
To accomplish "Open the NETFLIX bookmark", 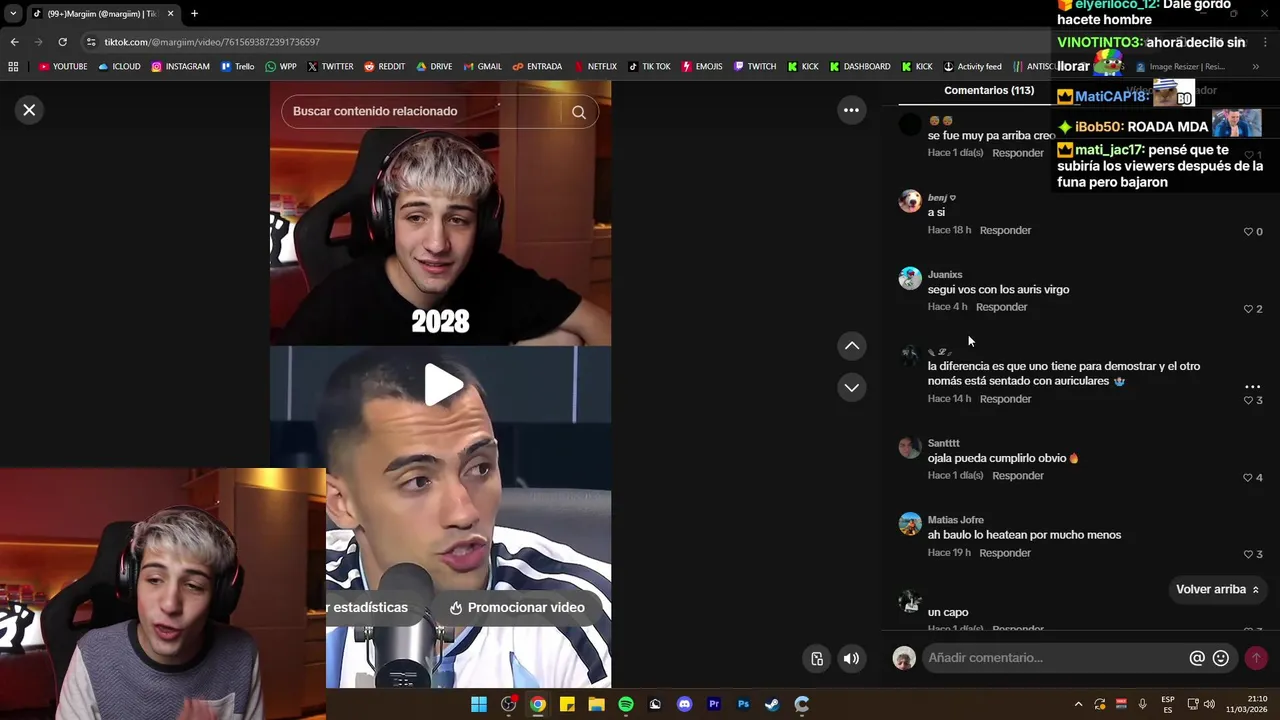I will (595, 67).
